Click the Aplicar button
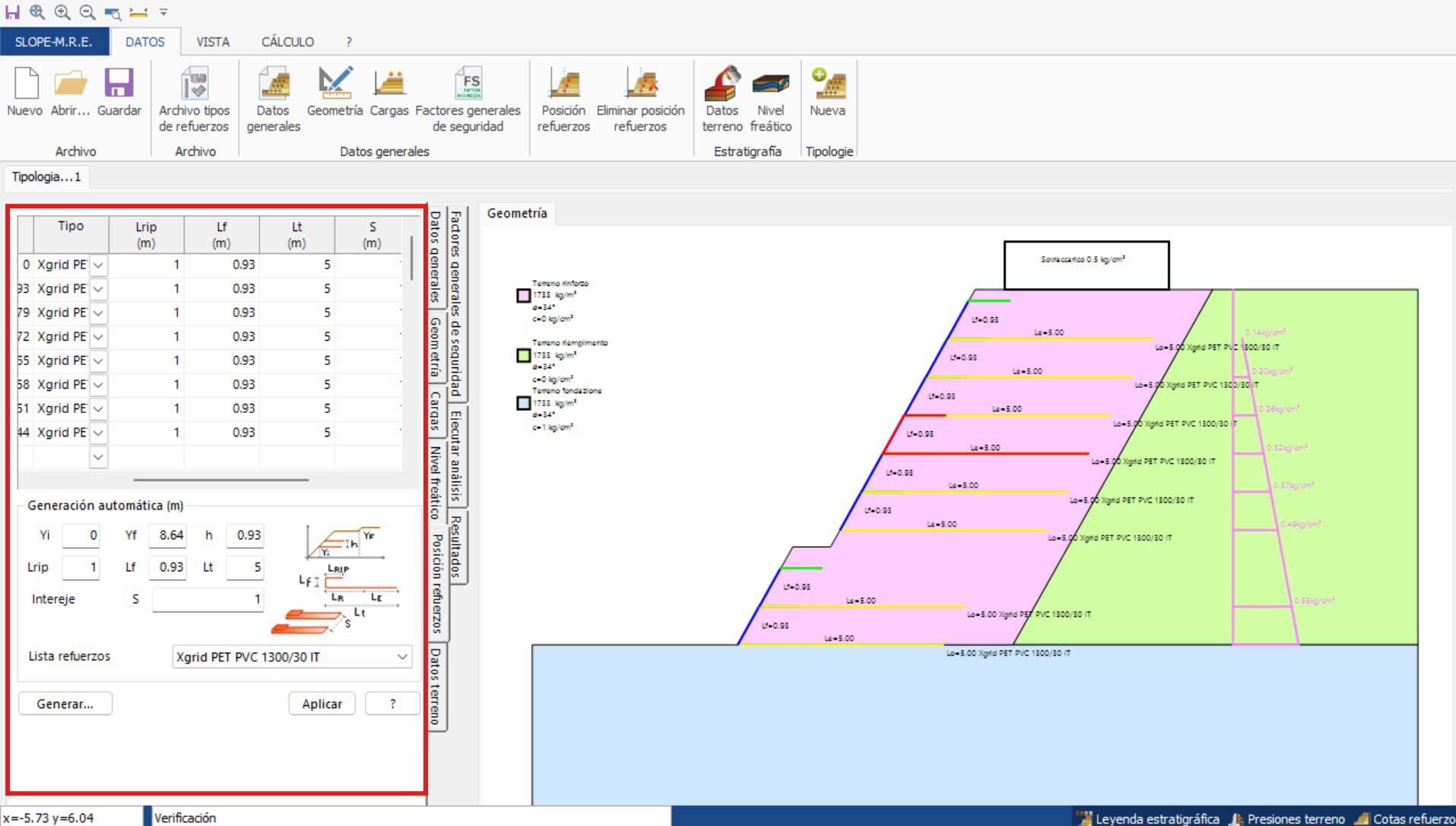This screenshot has width=1456, height=826. 322,704
